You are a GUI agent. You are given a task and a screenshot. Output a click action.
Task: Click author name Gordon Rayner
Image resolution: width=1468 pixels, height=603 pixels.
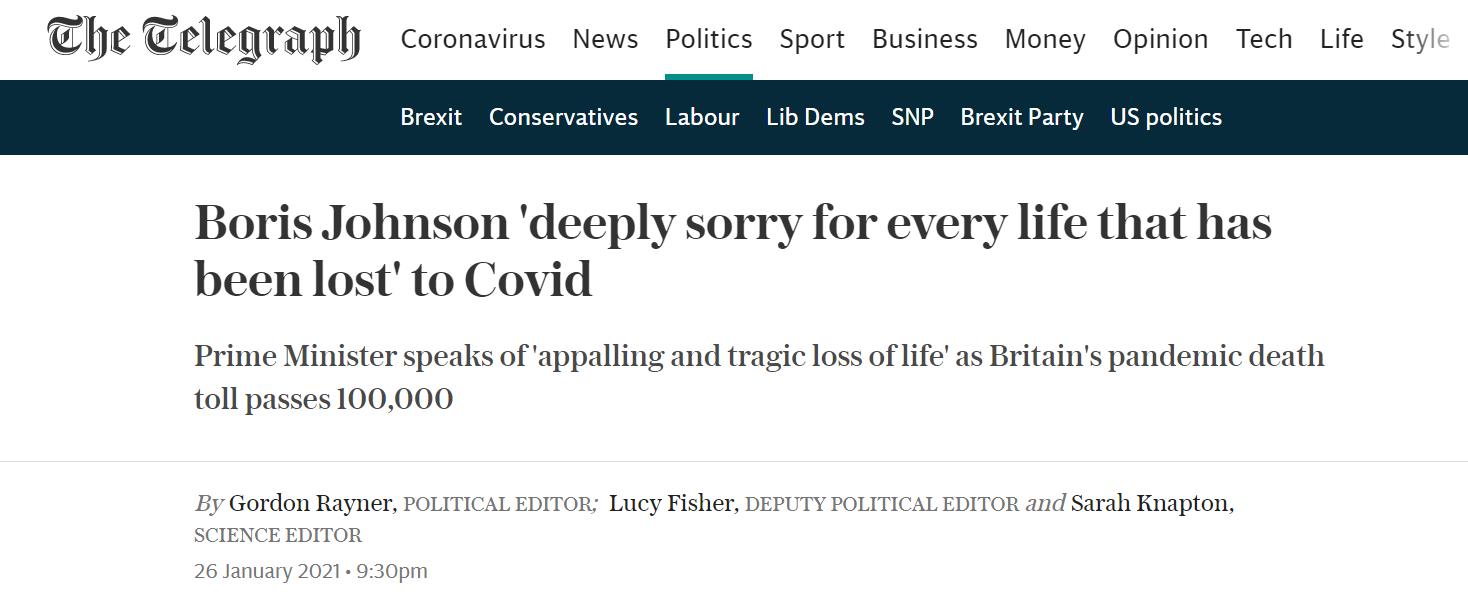click(312, 503)
